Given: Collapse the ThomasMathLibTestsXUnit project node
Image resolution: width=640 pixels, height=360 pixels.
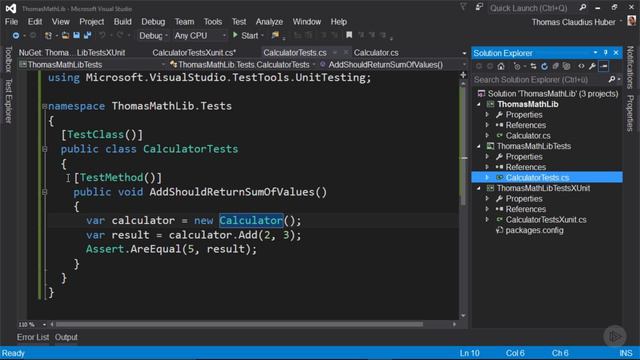Looking at the screenshot, I should (479, 188).
